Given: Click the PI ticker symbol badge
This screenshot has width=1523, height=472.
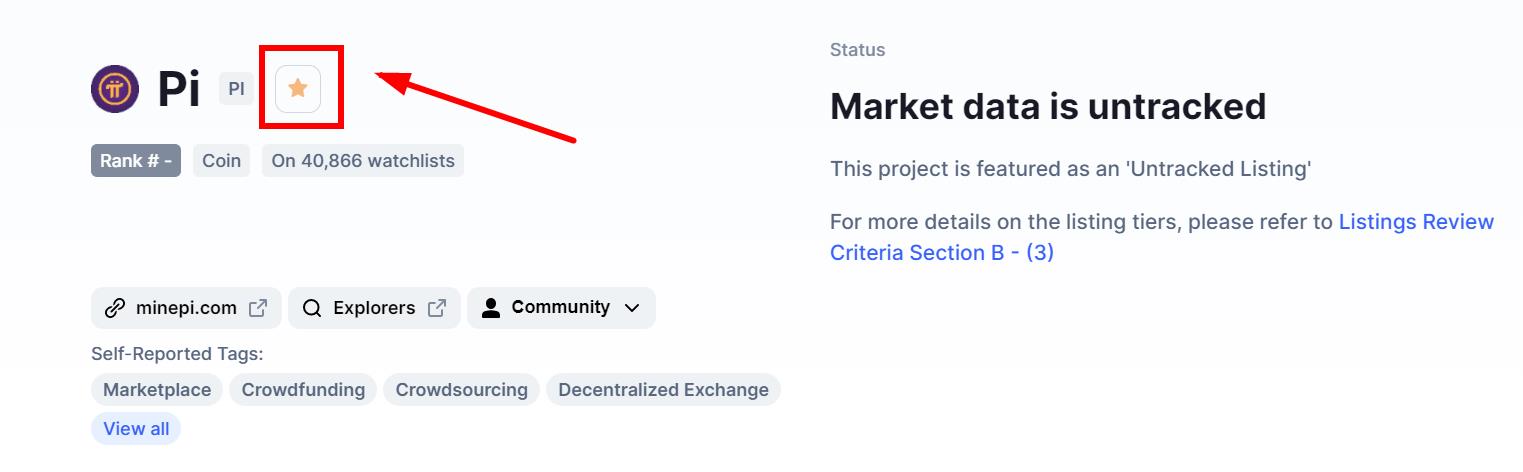Looking at the screenshot, I should tap(237, 89).
